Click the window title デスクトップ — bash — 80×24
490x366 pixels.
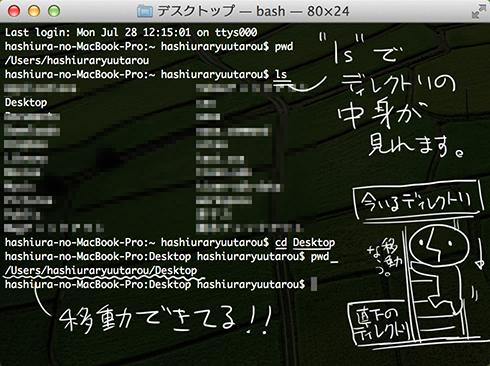(253, 11)
